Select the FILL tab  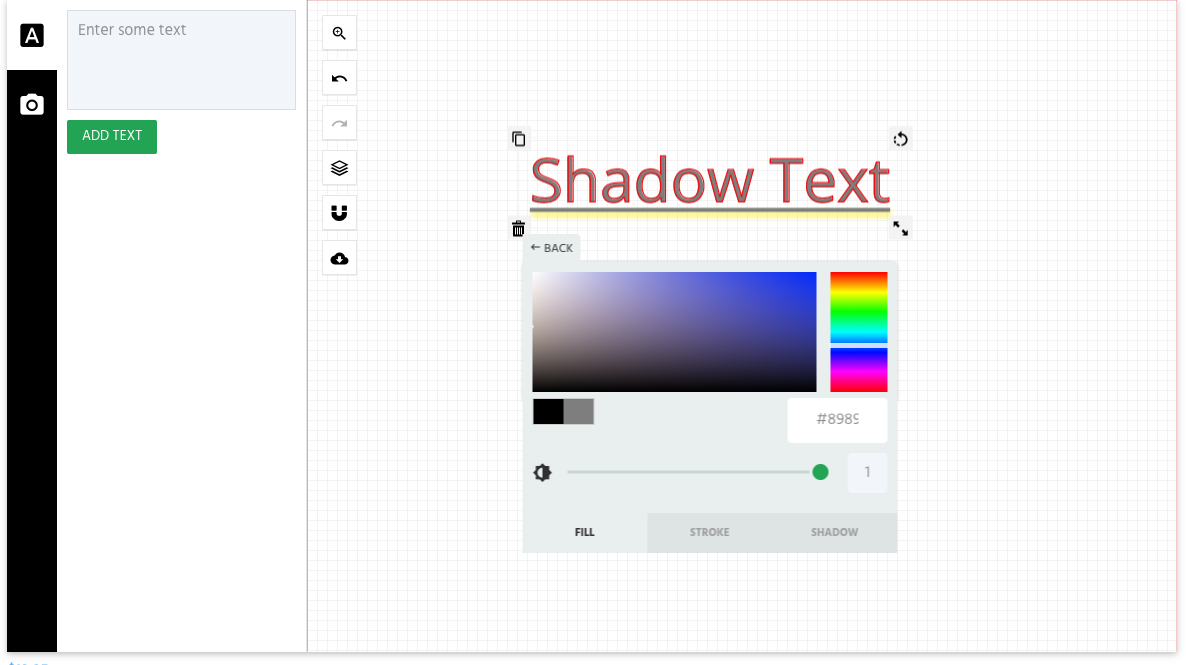pos(585,532)
